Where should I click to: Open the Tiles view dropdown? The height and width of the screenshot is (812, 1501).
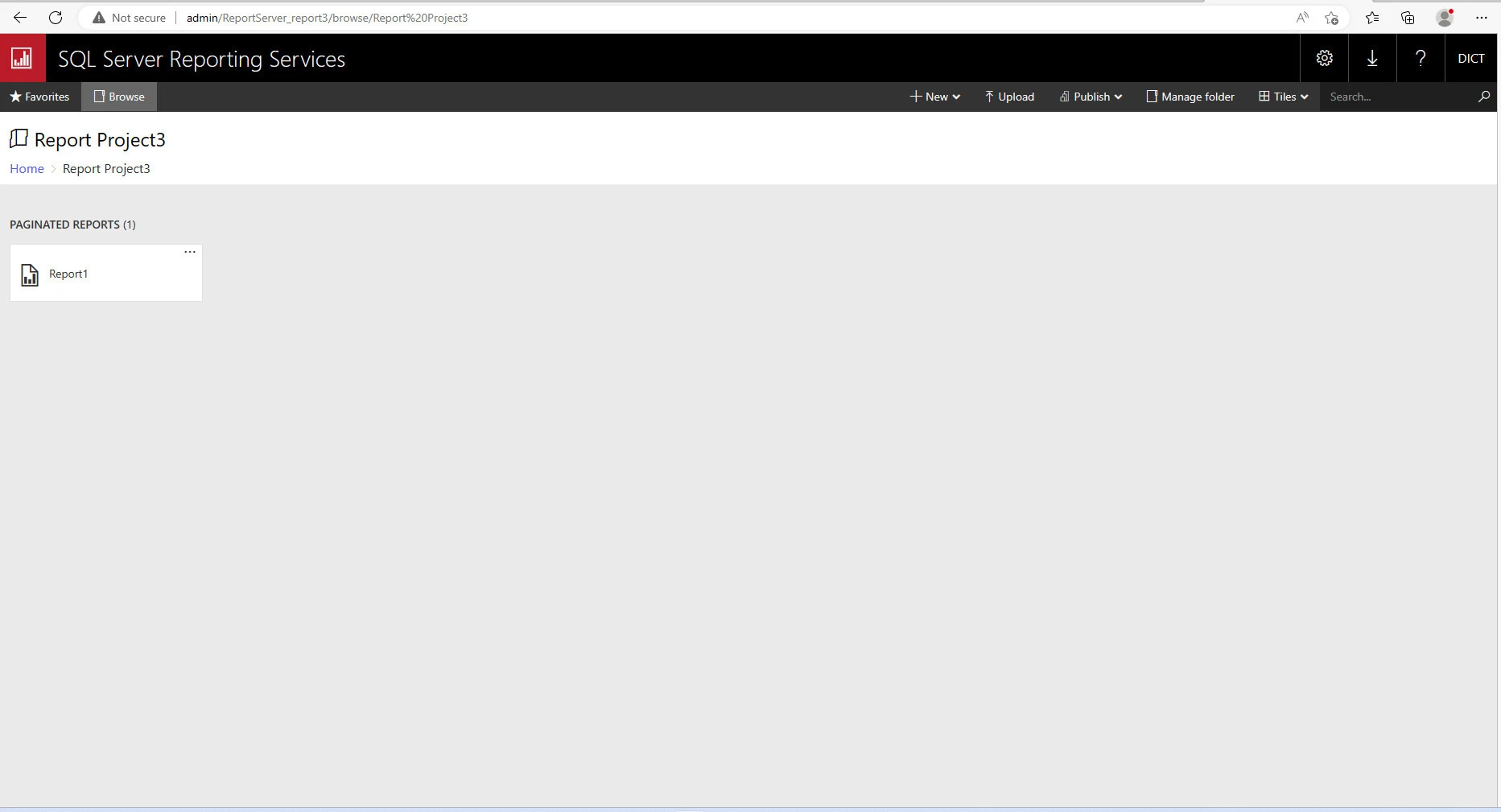(x=1283, y=97)
